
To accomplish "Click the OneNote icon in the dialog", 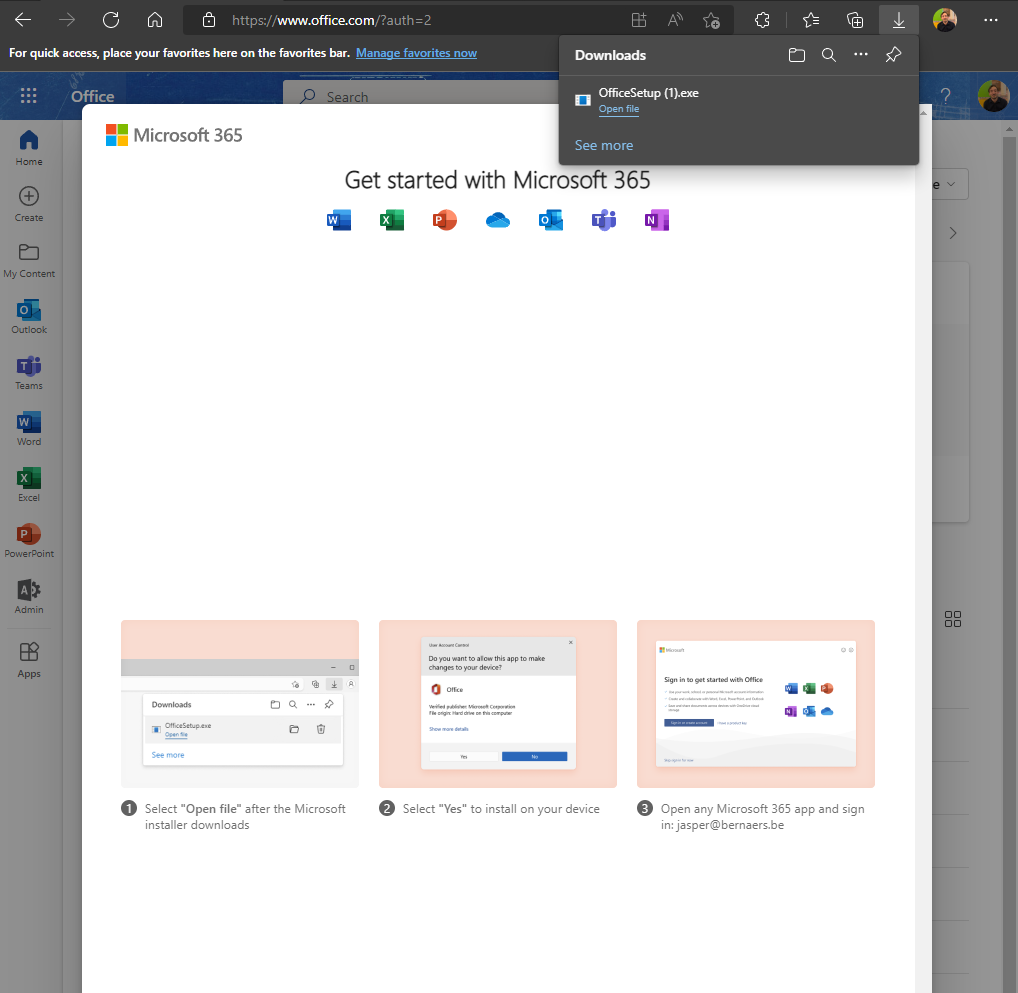I will click(x=656, y=220).
